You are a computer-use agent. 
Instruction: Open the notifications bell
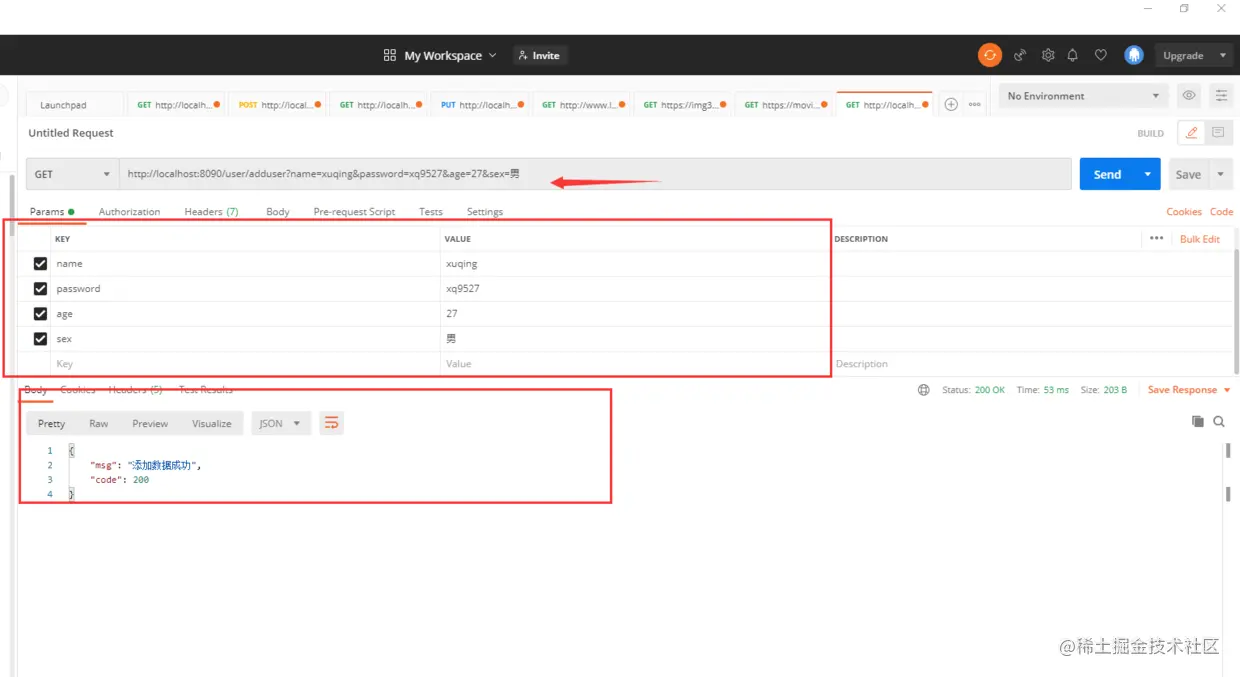[1073, 56]
